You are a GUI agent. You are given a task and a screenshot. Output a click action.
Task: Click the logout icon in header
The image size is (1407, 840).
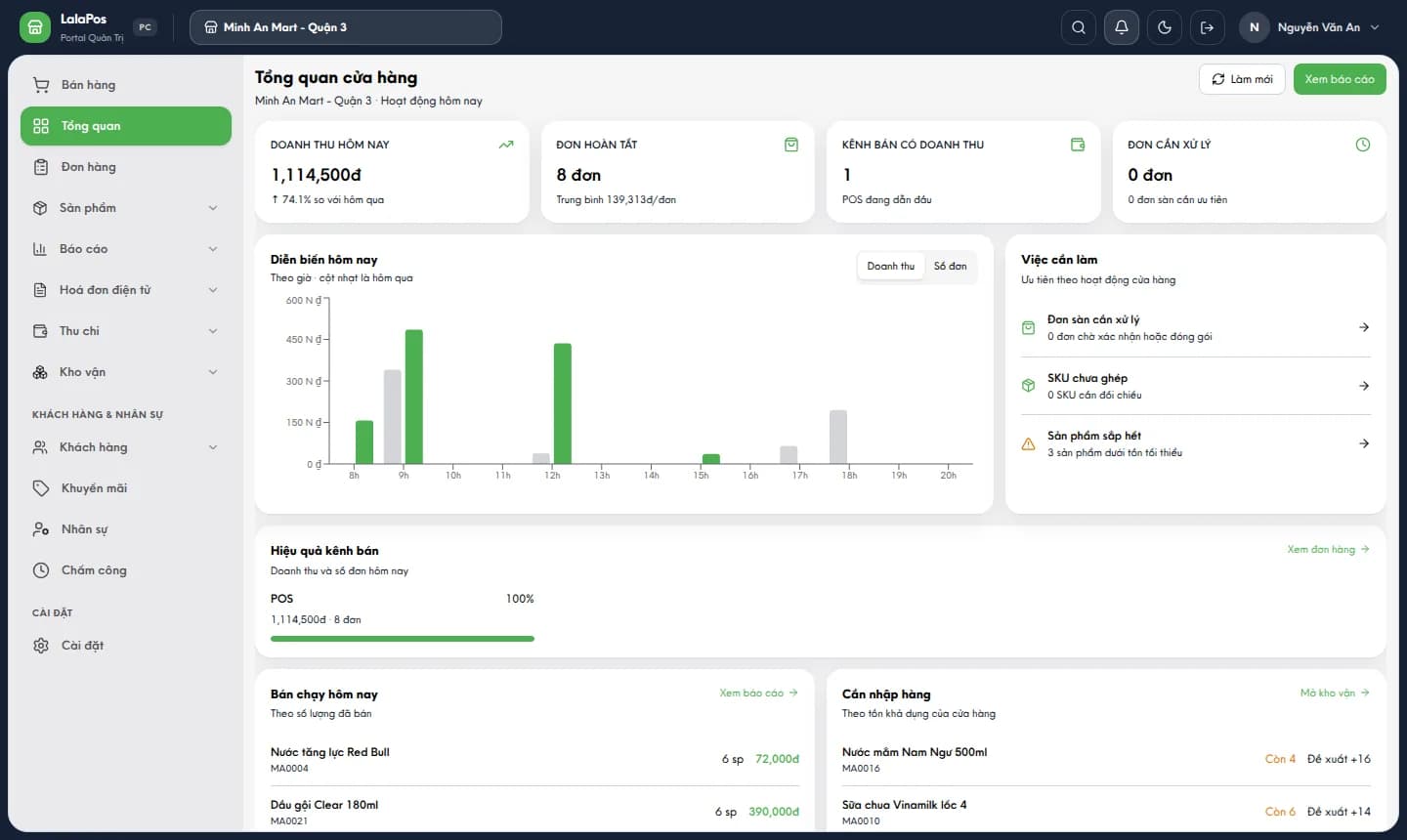[x=1208, y=27]
